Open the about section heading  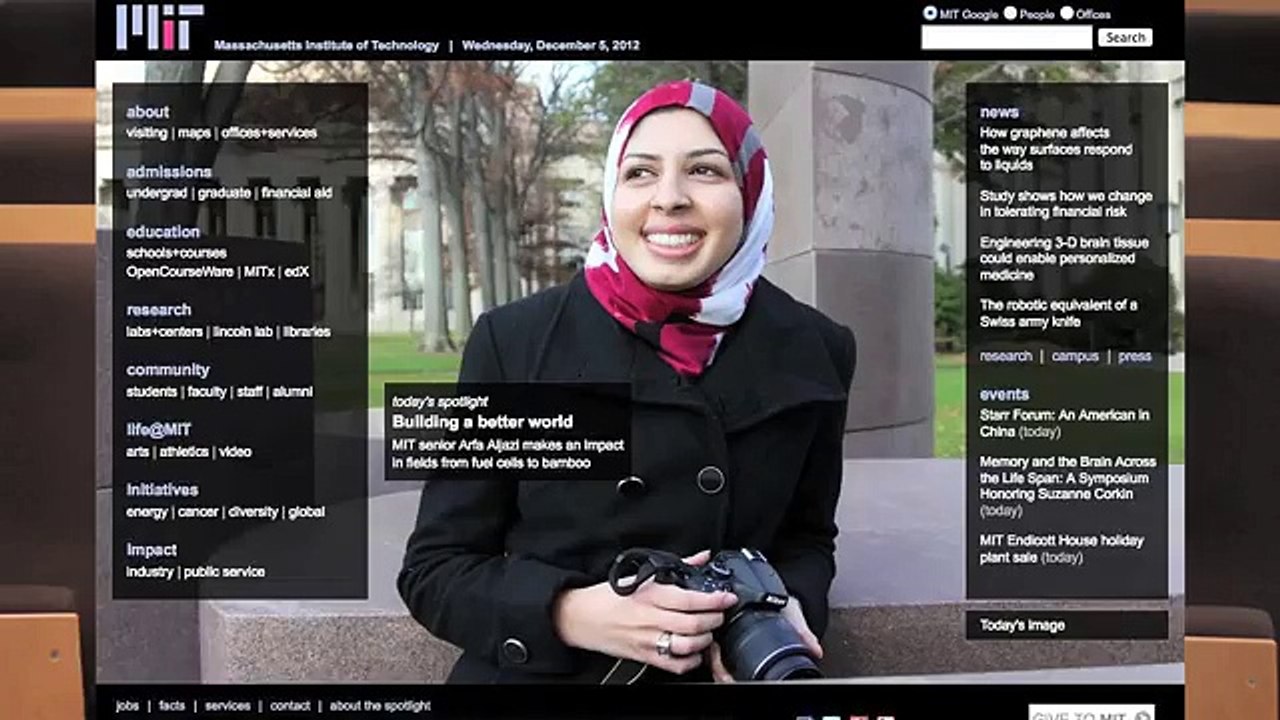tap(148, 112)
